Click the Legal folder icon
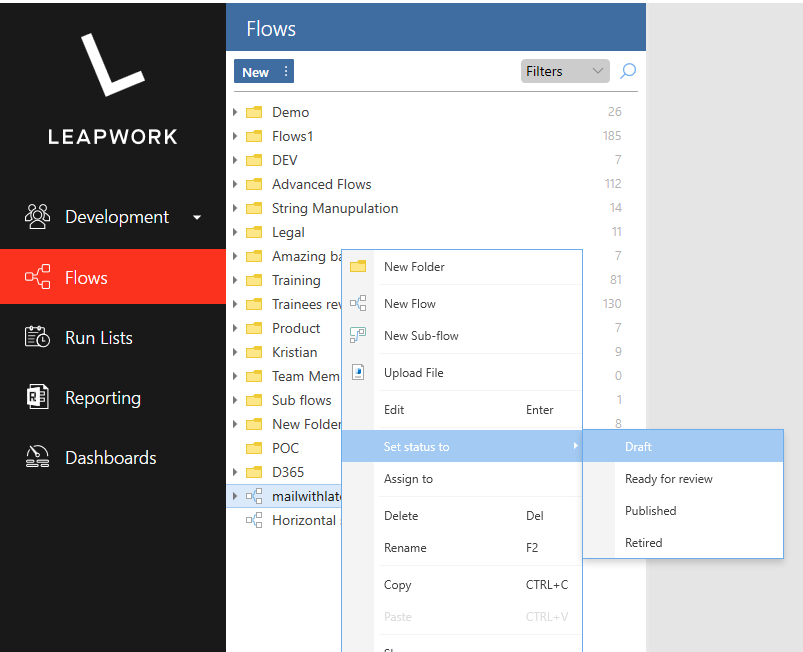803x652 pixels. [254, 232]
